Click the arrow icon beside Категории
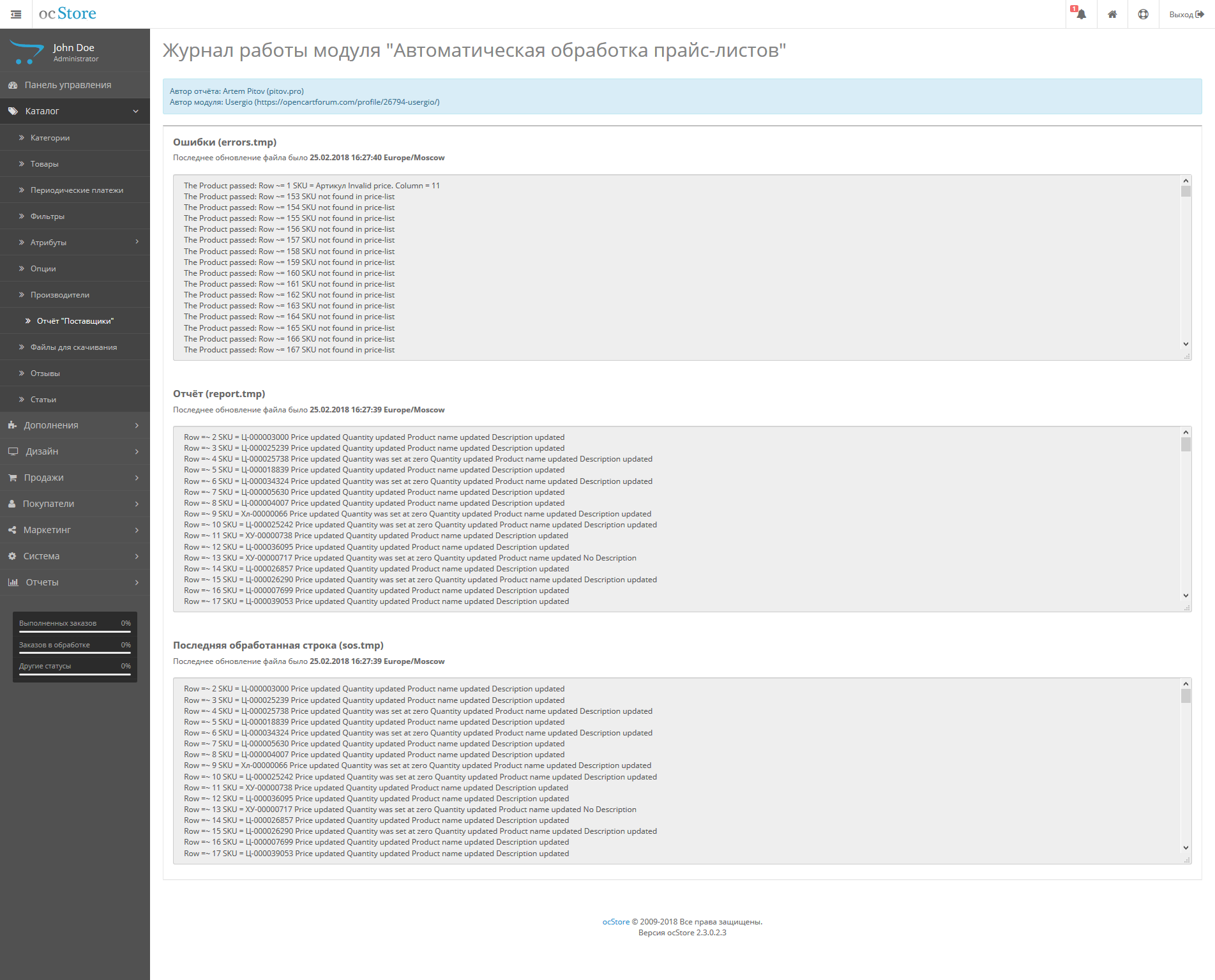Screen dimensions: 1215x980 click(22, 137)
